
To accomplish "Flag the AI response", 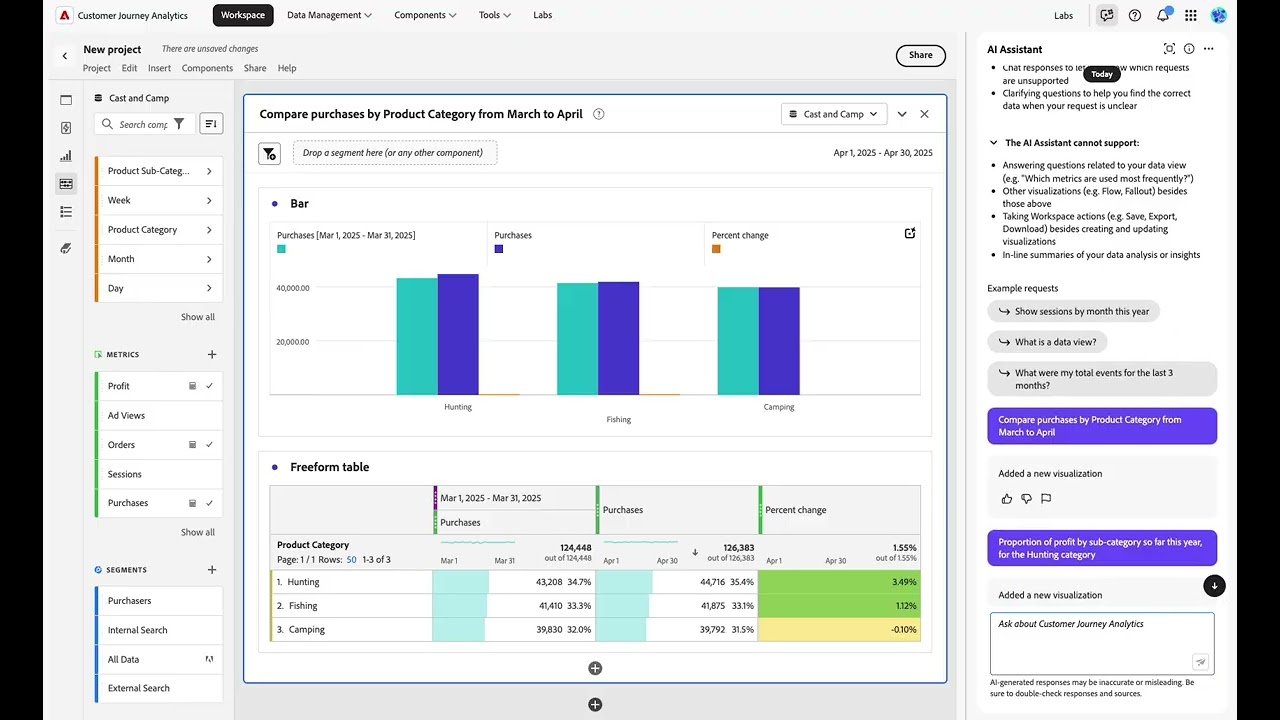I will [1046, 498].
